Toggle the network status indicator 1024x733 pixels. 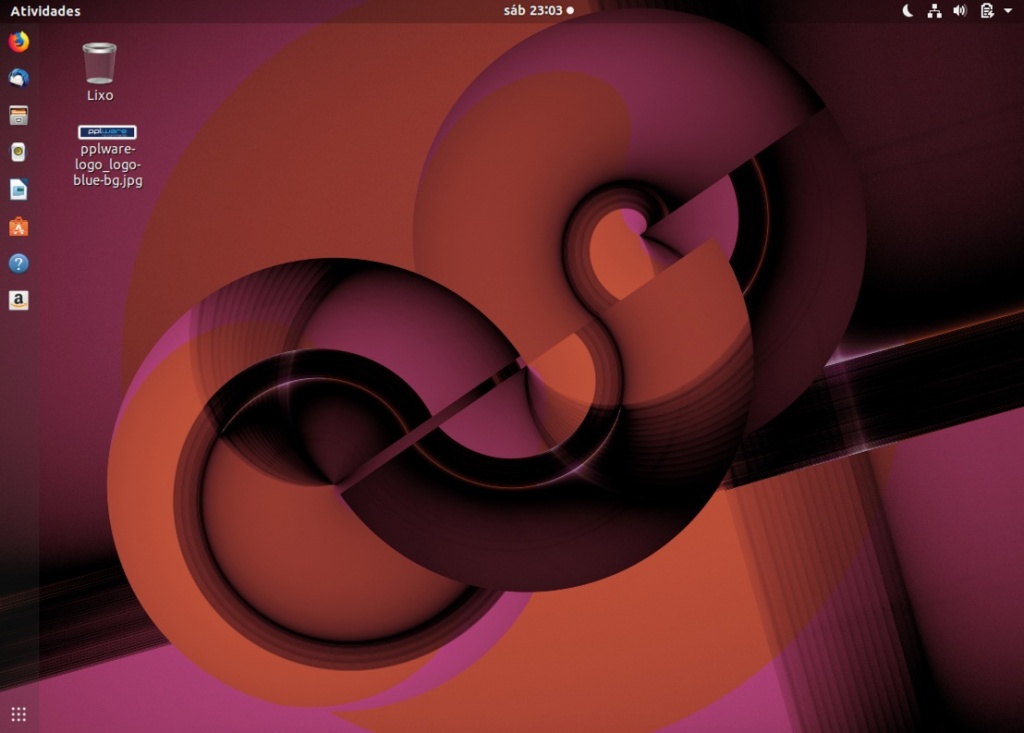934,11
